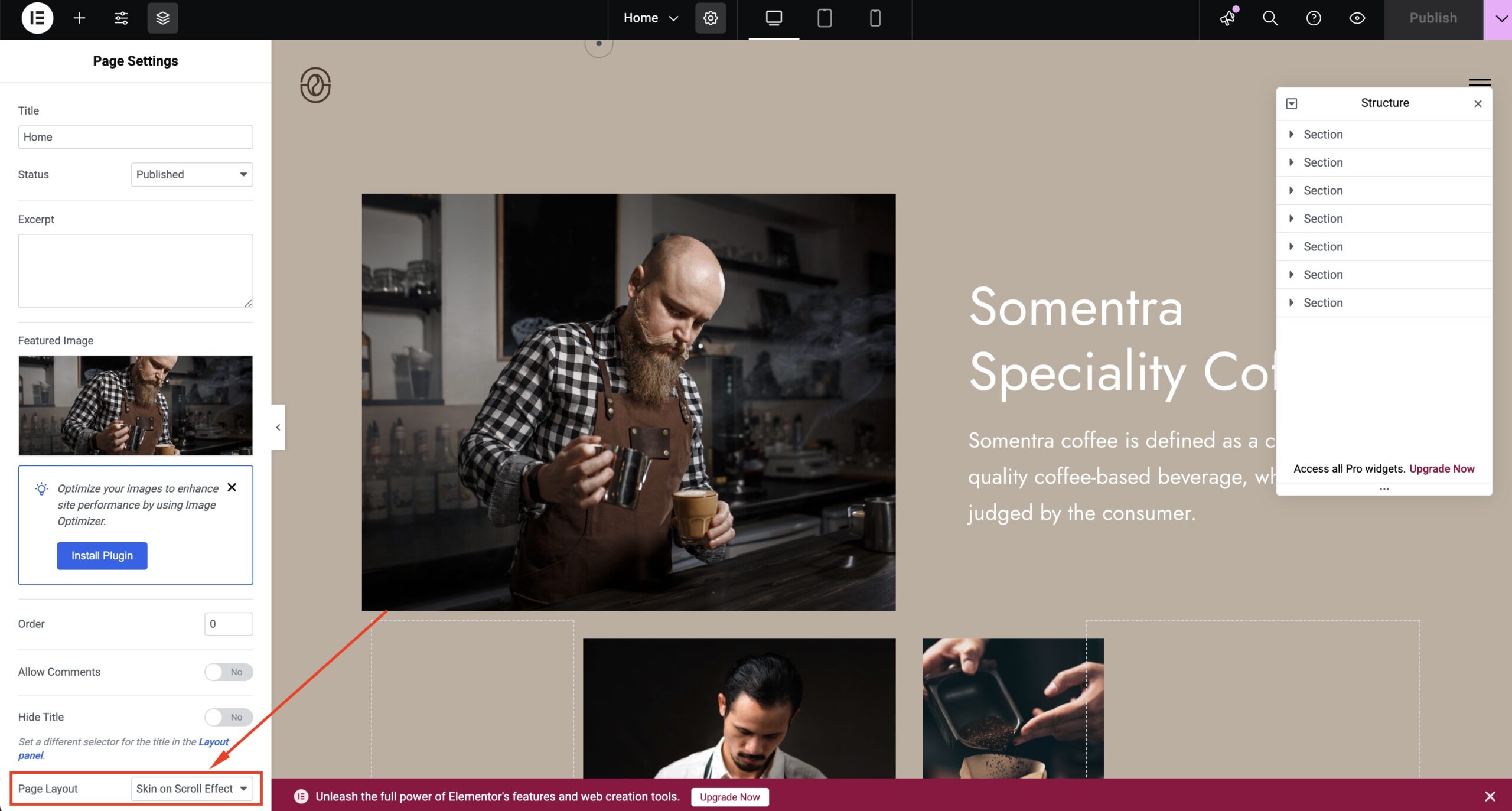Viewport: 1512px width, 811px height.
Task: Open the hamburger menu on canvas
Action: (1480, 82)
